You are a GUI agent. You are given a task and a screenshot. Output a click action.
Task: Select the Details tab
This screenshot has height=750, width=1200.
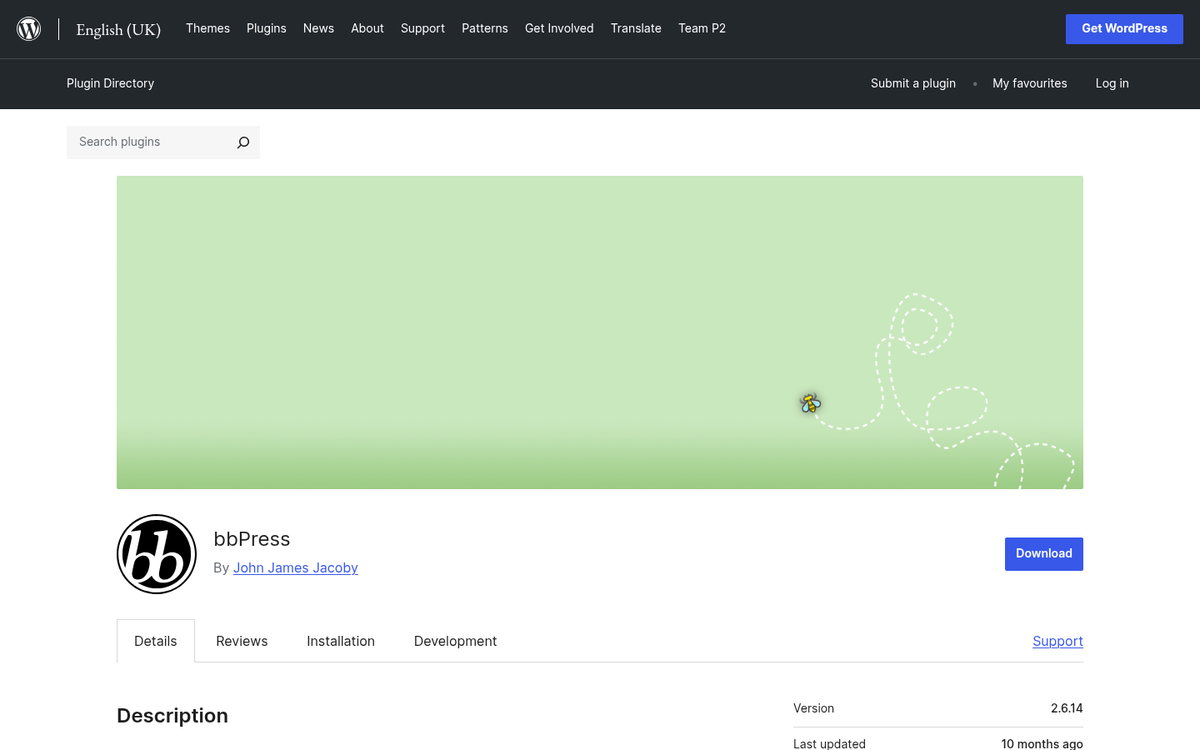[x=155, y=640]
